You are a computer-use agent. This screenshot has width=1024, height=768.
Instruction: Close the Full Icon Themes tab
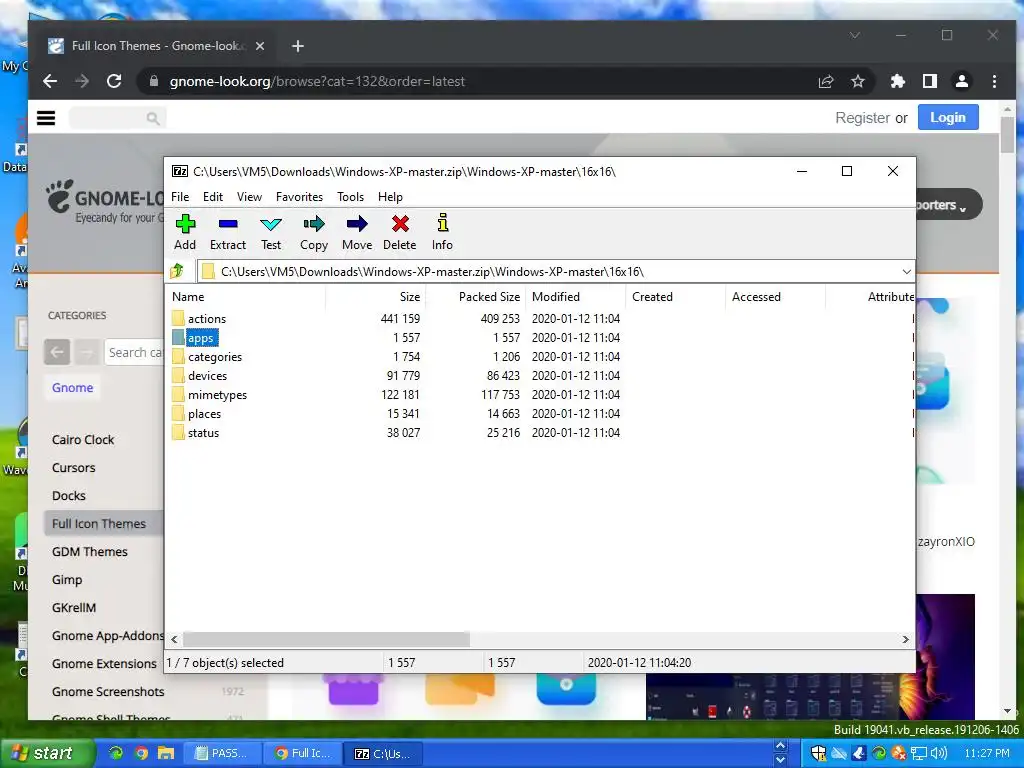click(260, 46)
